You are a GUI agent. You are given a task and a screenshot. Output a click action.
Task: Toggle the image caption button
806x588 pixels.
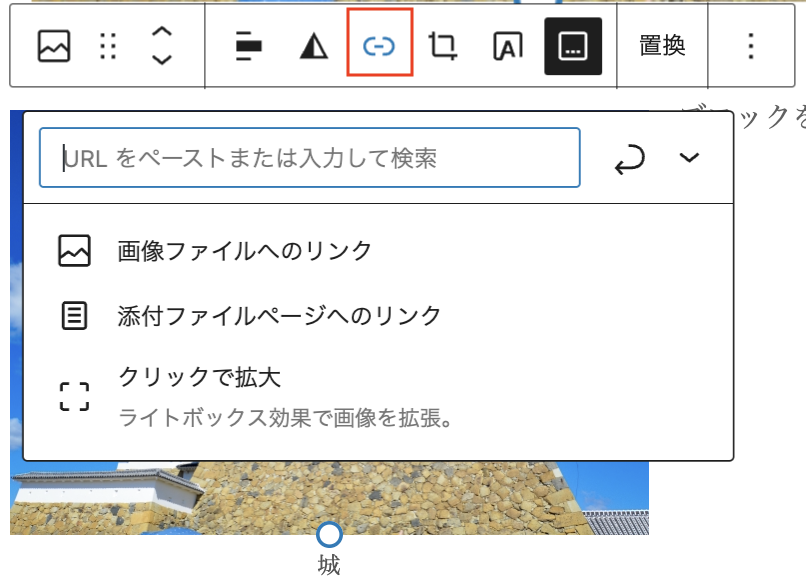click(x=573, y=46)
